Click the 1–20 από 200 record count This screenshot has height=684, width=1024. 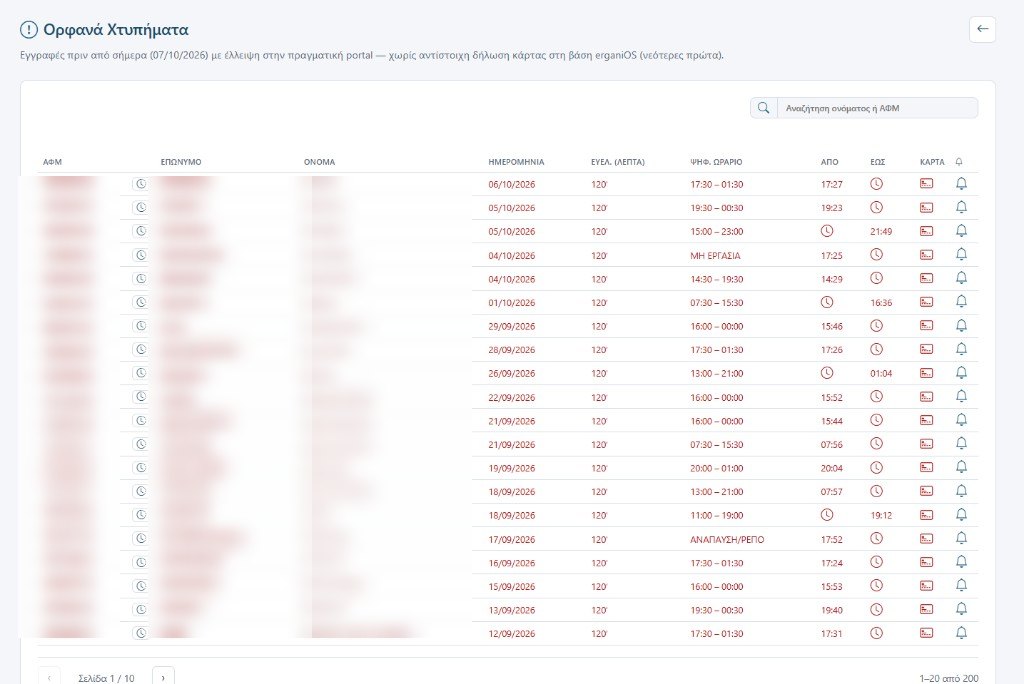click(949, 678)
